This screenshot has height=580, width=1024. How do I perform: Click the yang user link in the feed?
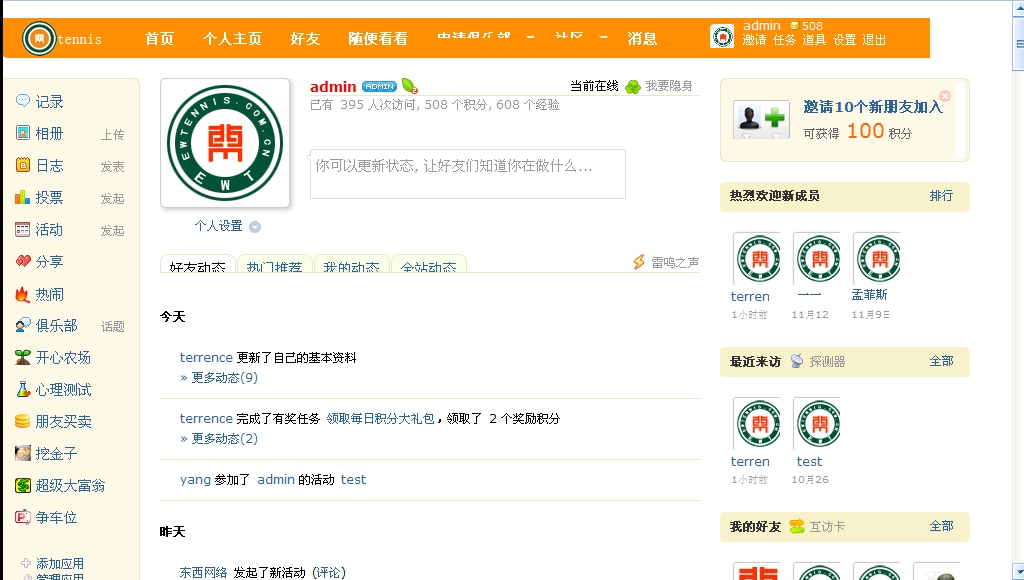tap(195, 479)
